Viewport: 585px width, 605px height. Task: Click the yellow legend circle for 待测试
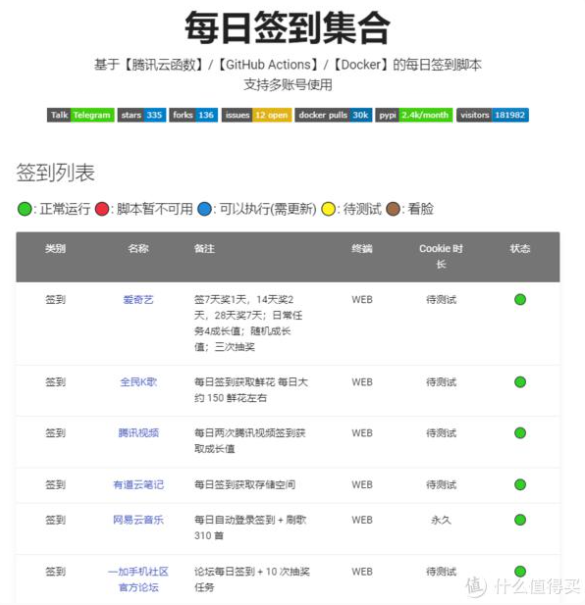(x=328, y=209)
